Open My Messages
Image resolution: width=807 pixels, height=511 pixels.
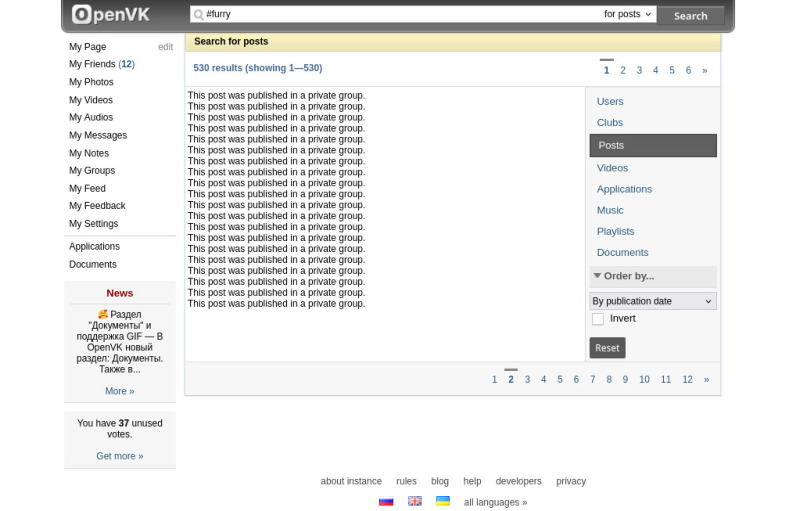point(98,135)
